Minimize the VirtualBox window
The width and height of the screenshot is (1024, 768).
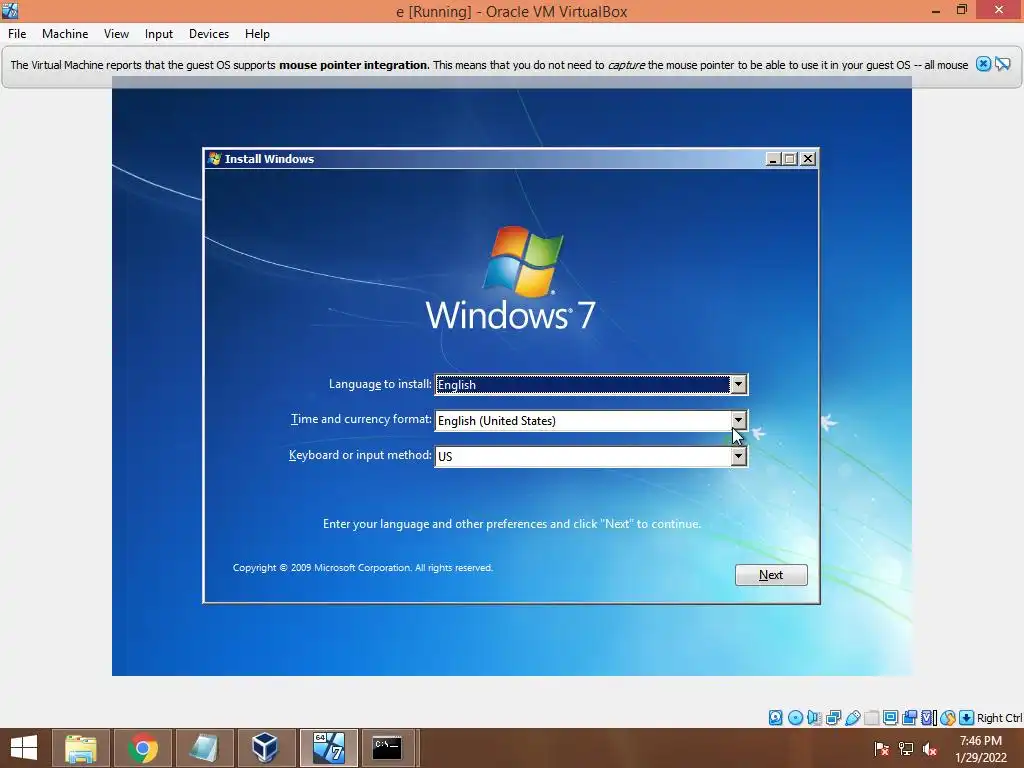coord(935,10)
